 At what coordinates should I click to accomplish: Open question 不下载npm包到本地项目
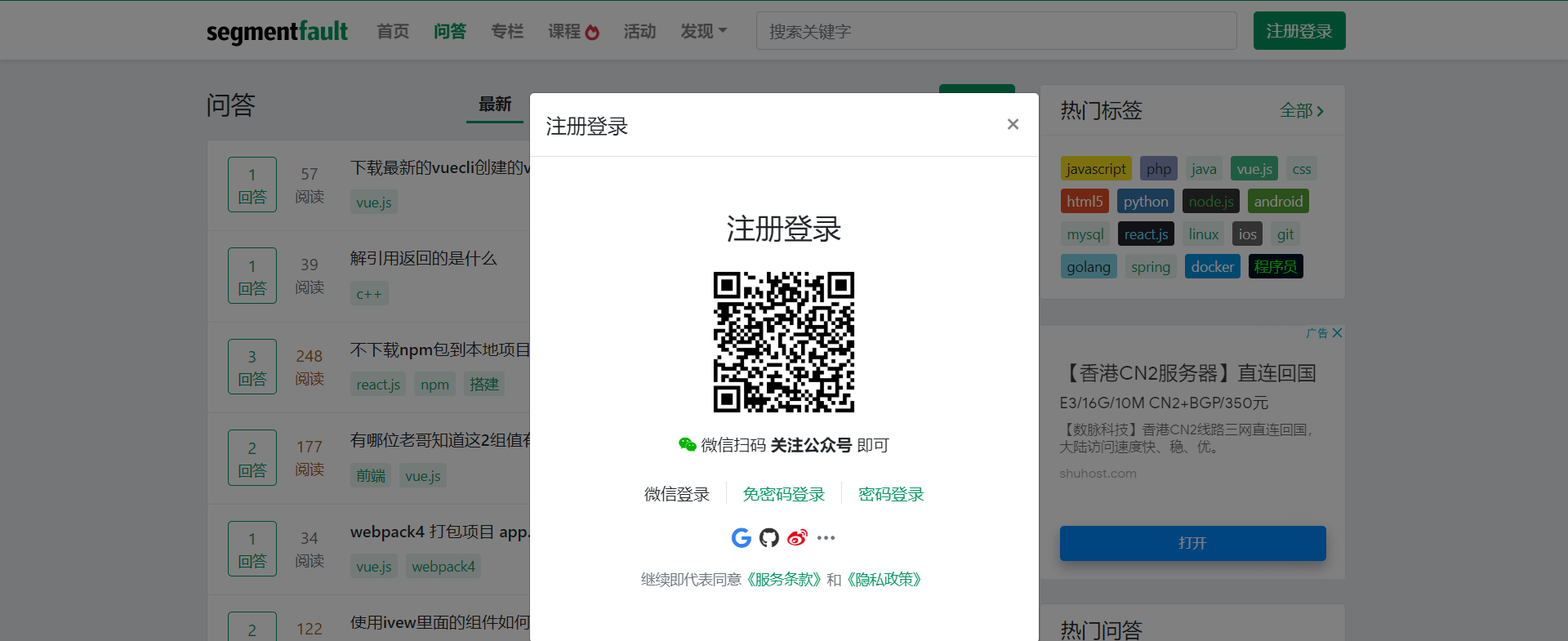click(x=440, y=349)
